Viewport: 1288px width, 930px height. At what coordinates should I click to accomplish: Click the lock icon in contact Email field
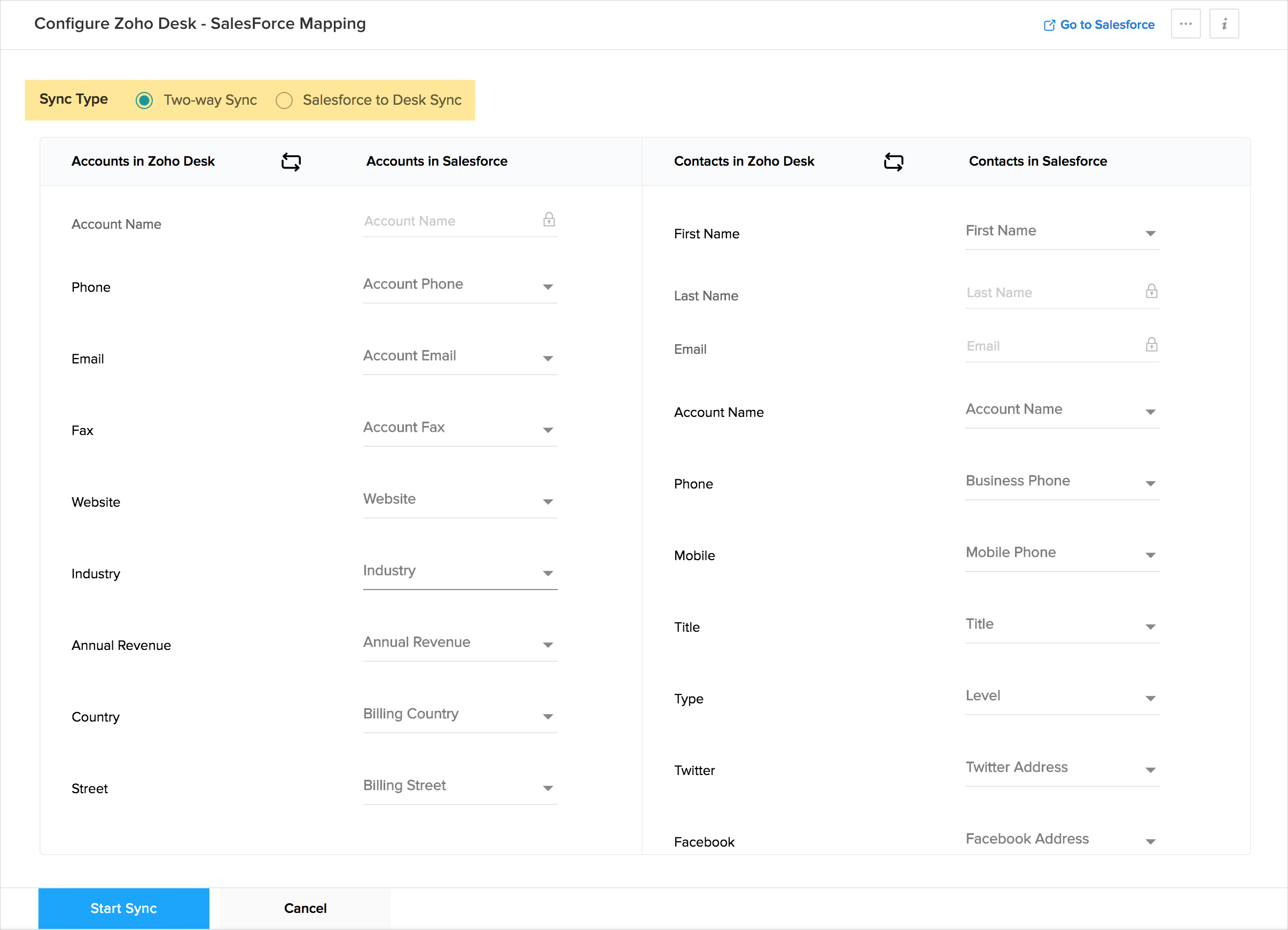click(1151, 344)
